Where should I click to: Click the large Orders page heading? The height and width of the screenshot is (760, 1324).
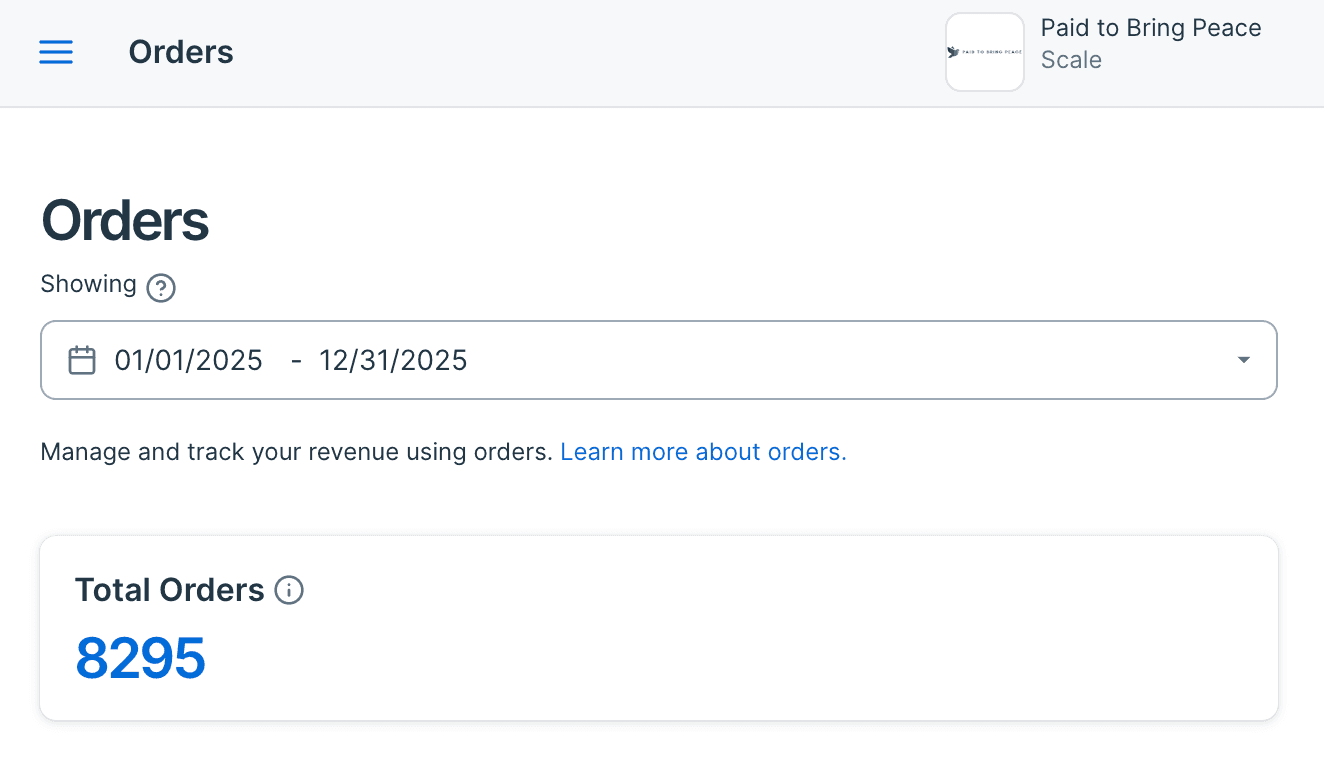click(125, 221)
